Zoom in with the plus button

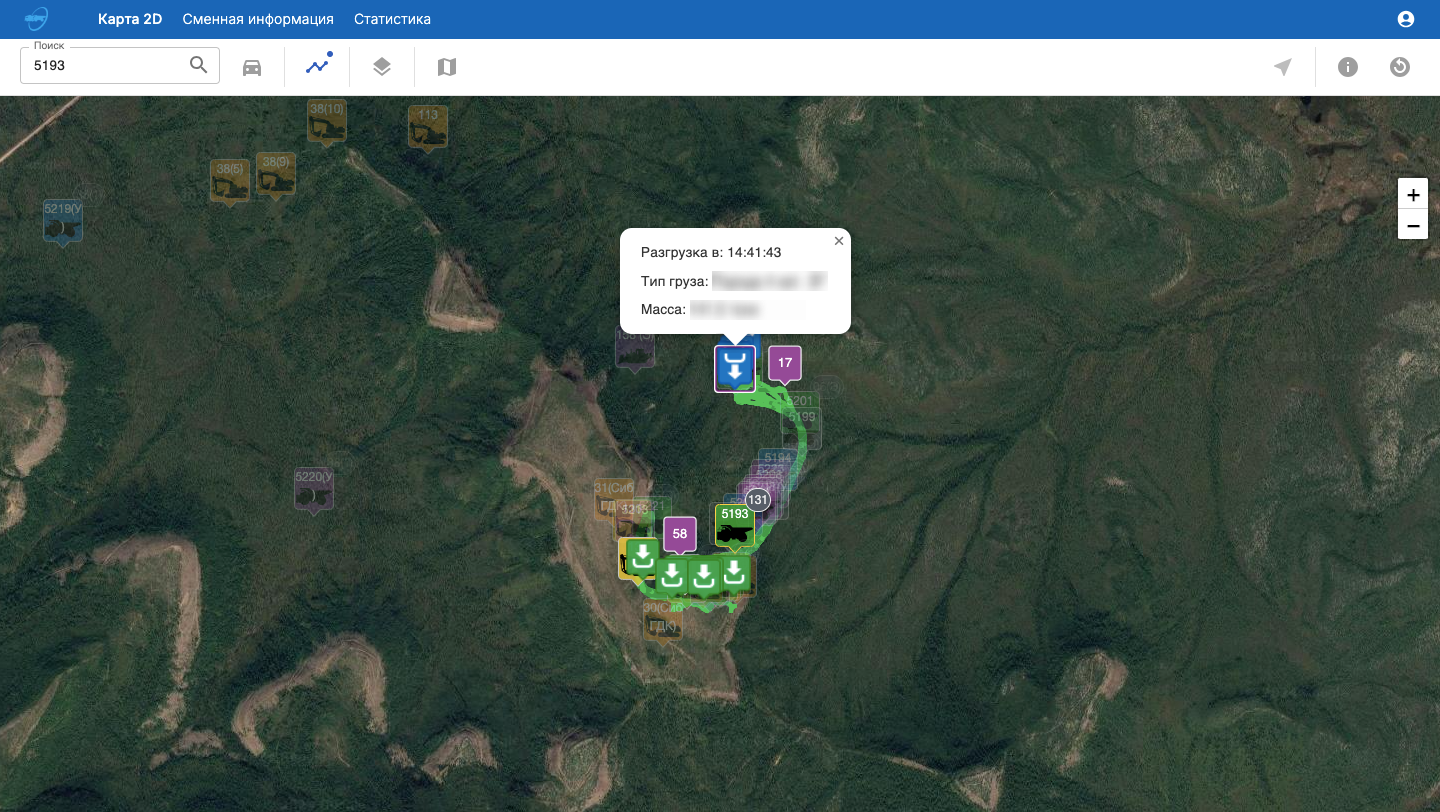tap(1413, 195)
